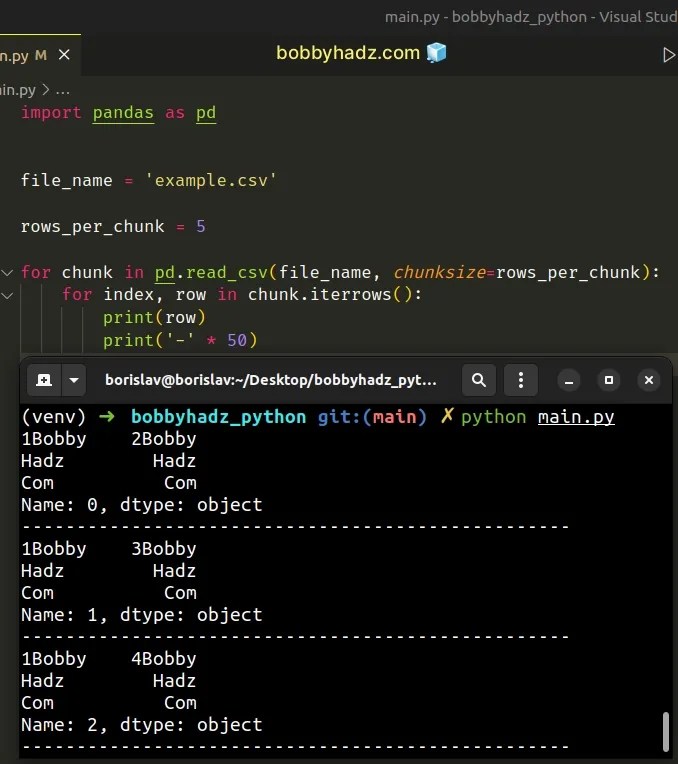Close the terminal window
This screenshot has height=764, width=678.
649,380
